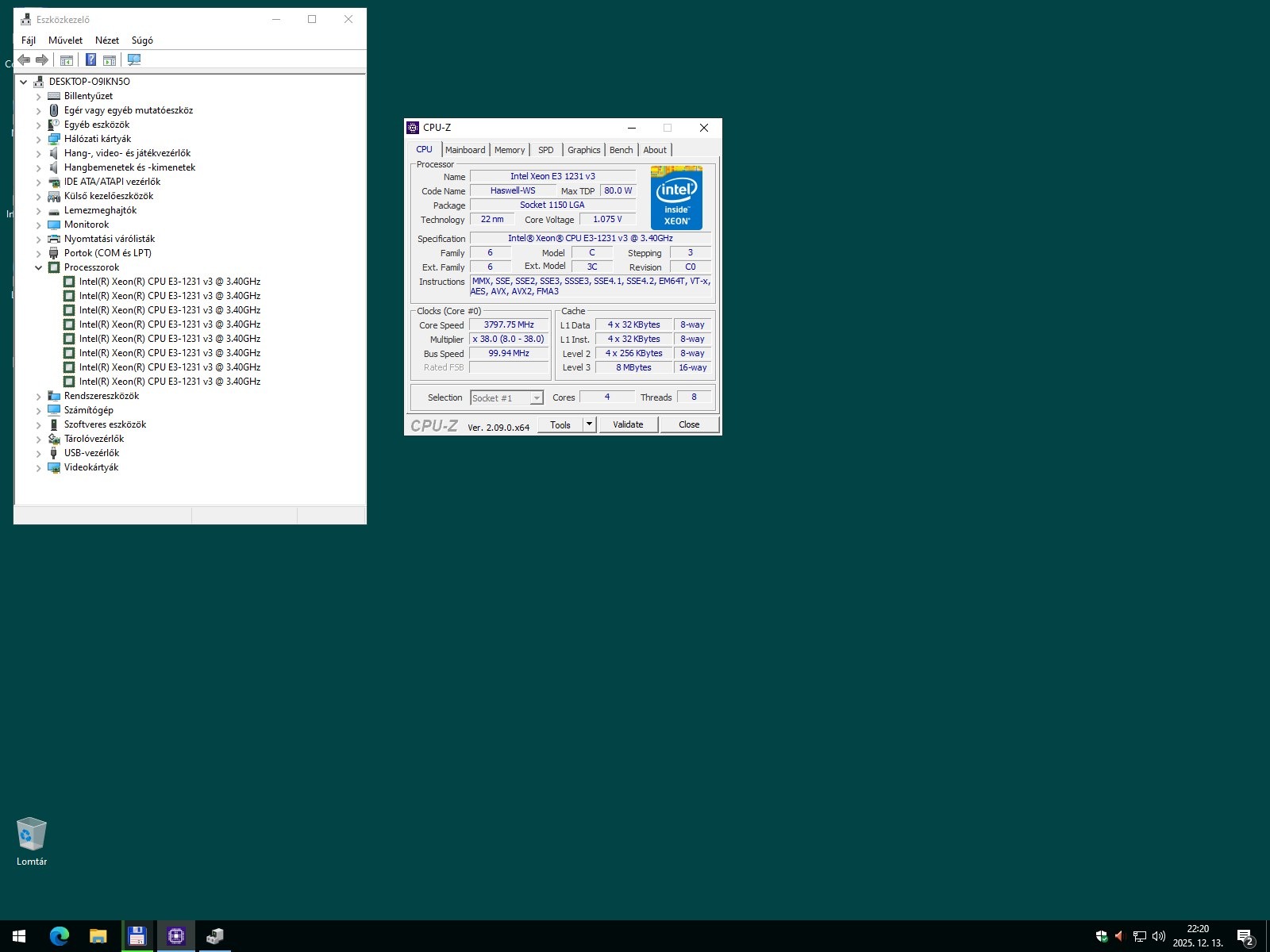Open the Socket #1 selection dropdown
Screen dimensions: 1270x952
pos(506,397)
